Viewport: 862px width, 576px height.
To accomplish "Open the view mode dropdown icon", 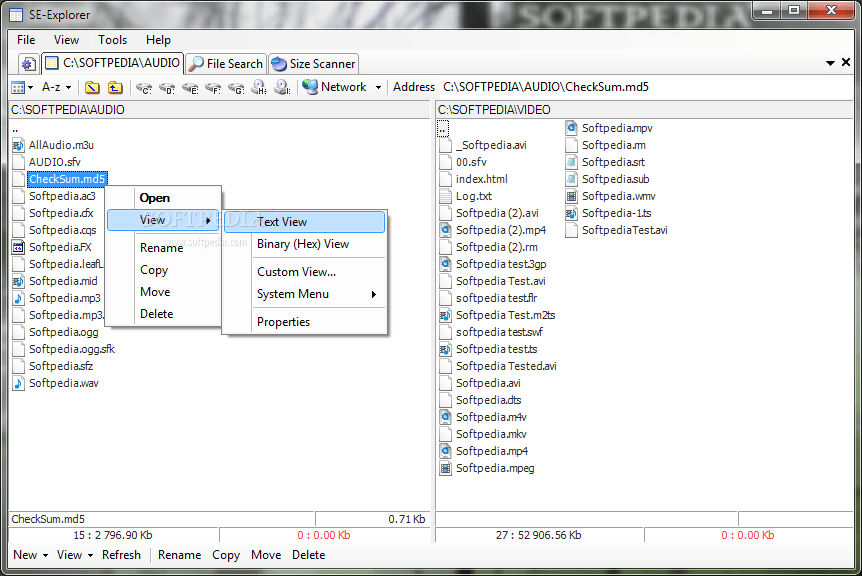I will (x=22, y=87).
